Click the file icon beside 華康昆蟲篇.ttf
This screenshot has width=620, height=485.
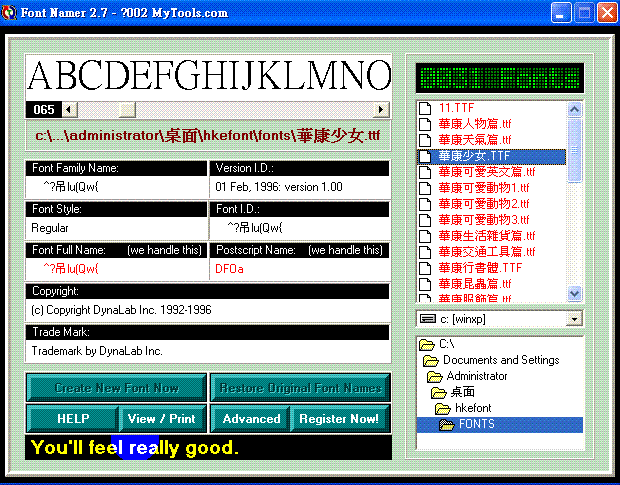(425, 284)
